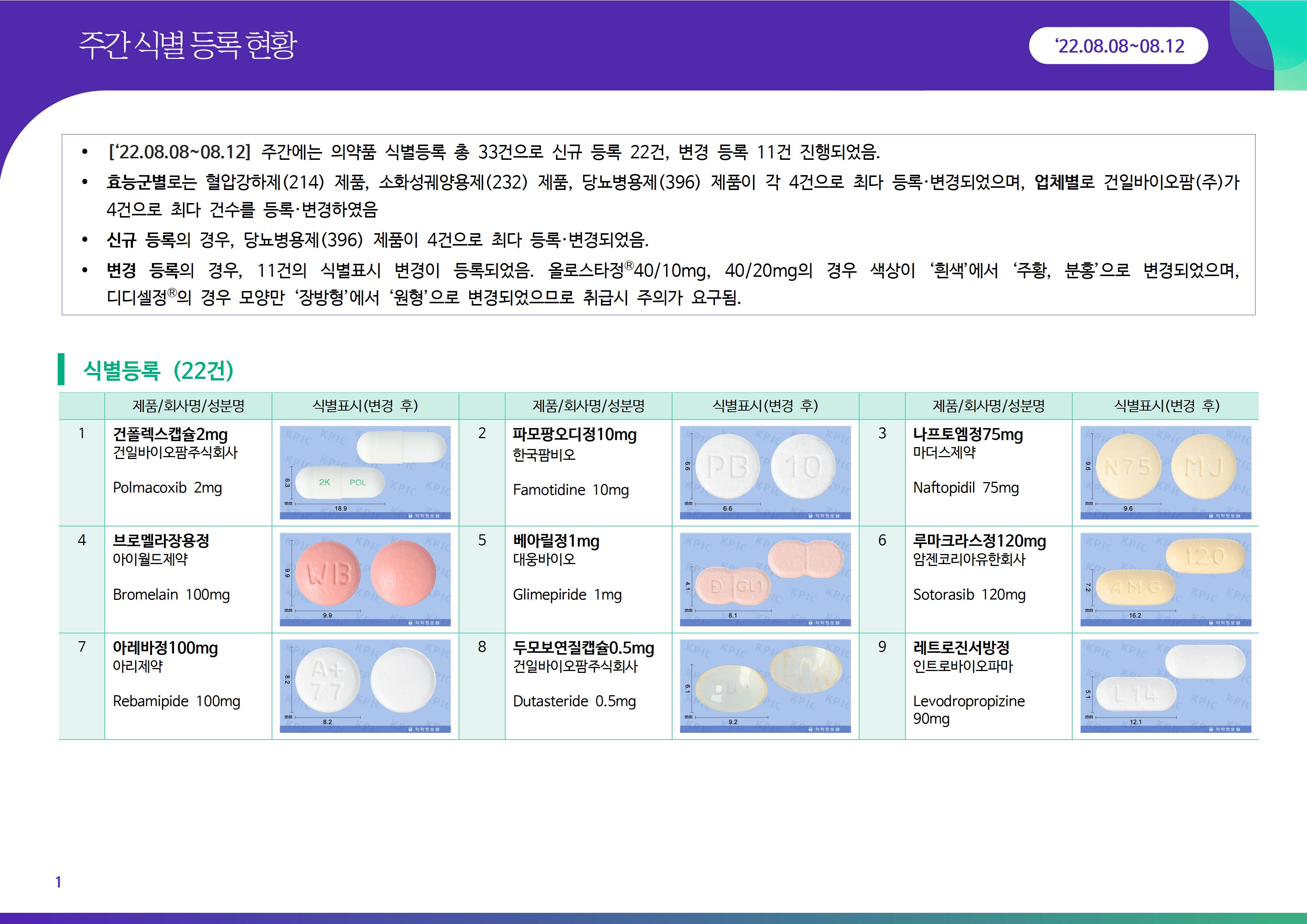Click the 베아릴정1mg tablet image
1307x924 pixels.
click(765, 579)
